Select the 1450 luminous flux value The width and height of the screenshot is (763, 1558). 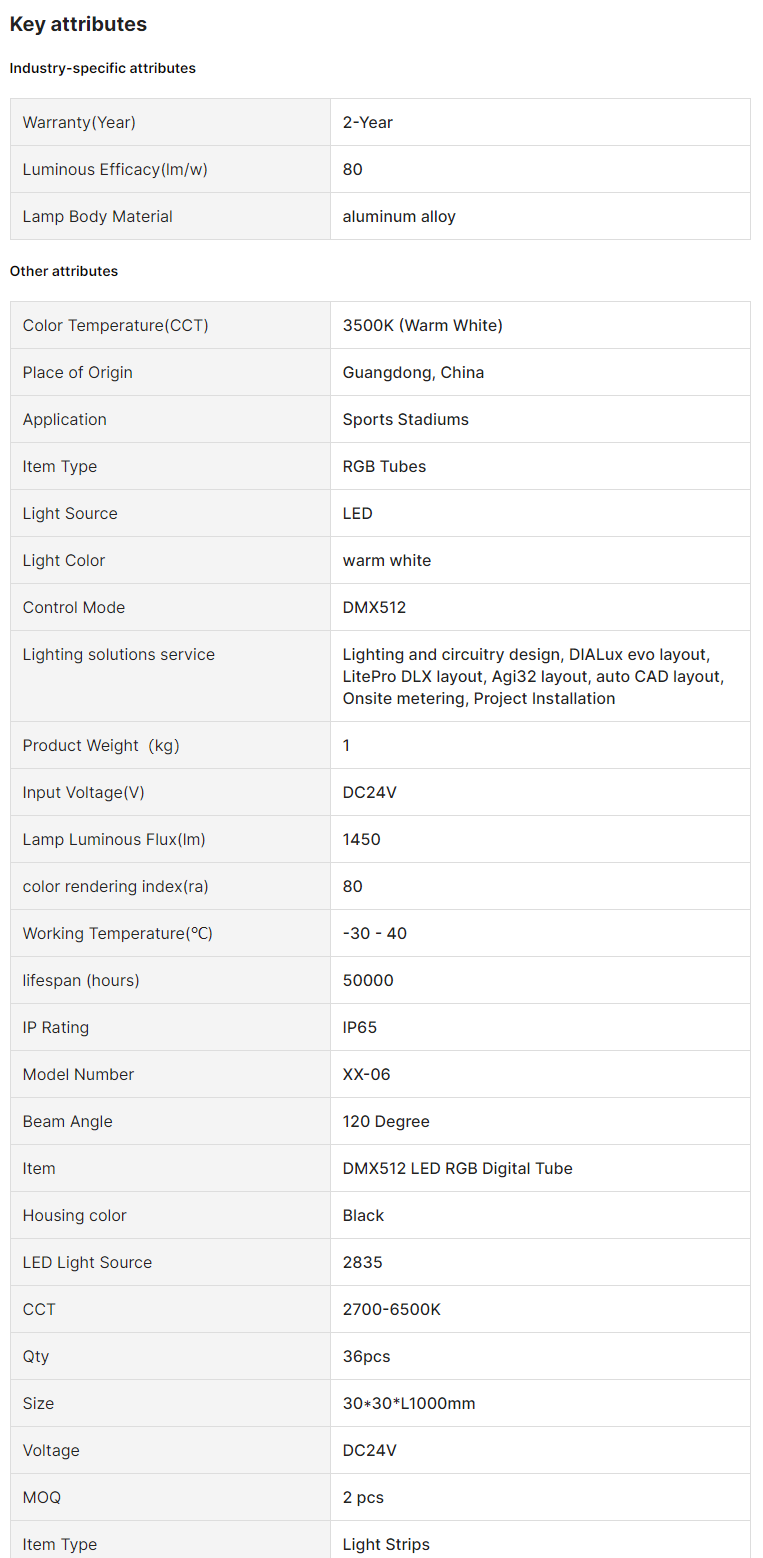click(361, 839)
